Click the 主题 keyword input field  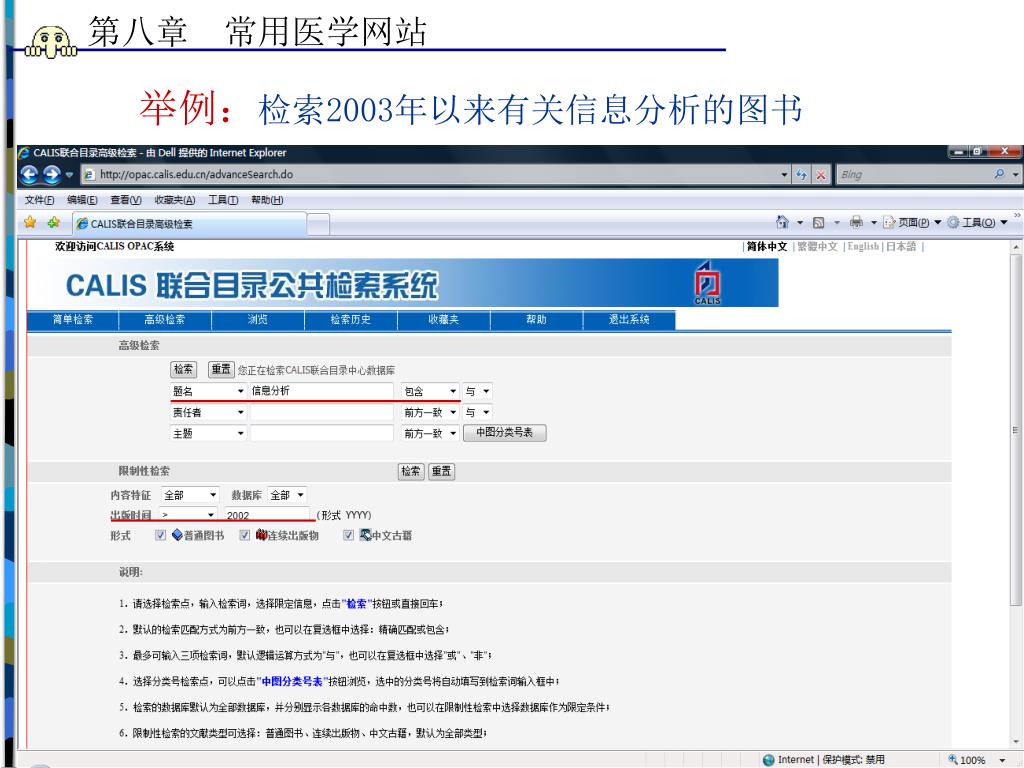click(321, 433)
